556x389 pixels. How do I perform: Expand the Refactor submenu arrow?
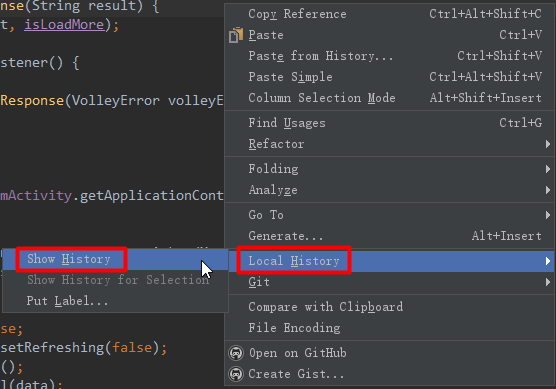pyautogui.click(x=548, y=144)
